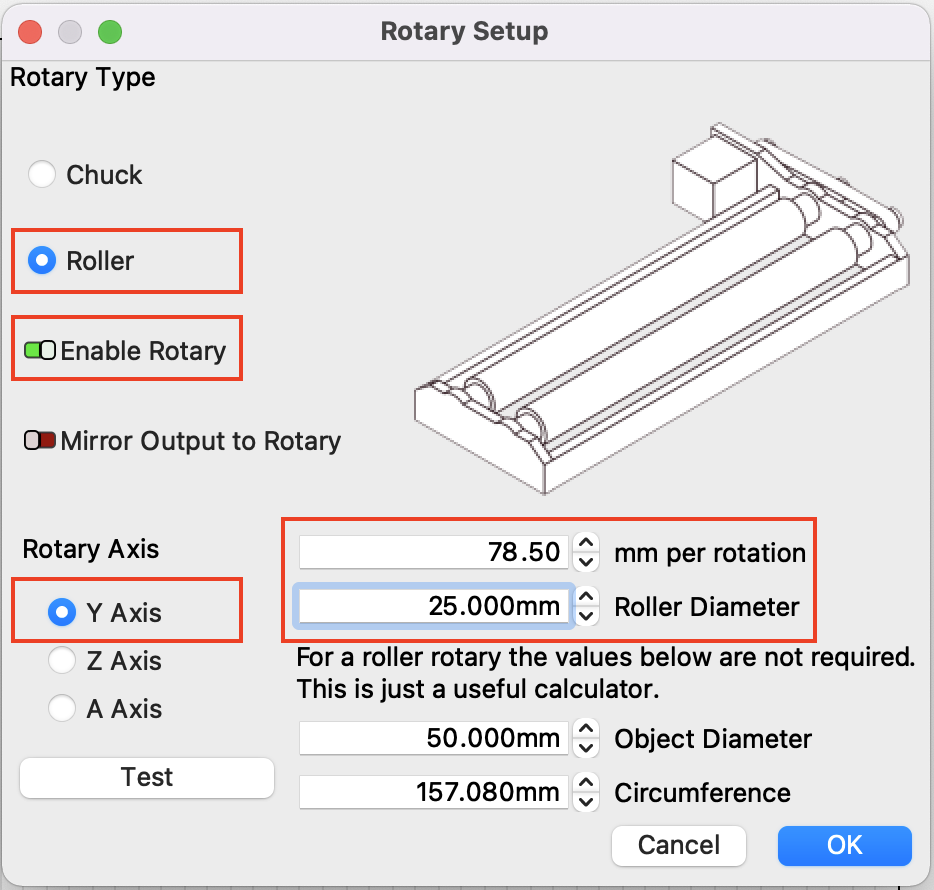Click the mm per rotation field
This screenshot has height=890, width=934.
point(434,552)
